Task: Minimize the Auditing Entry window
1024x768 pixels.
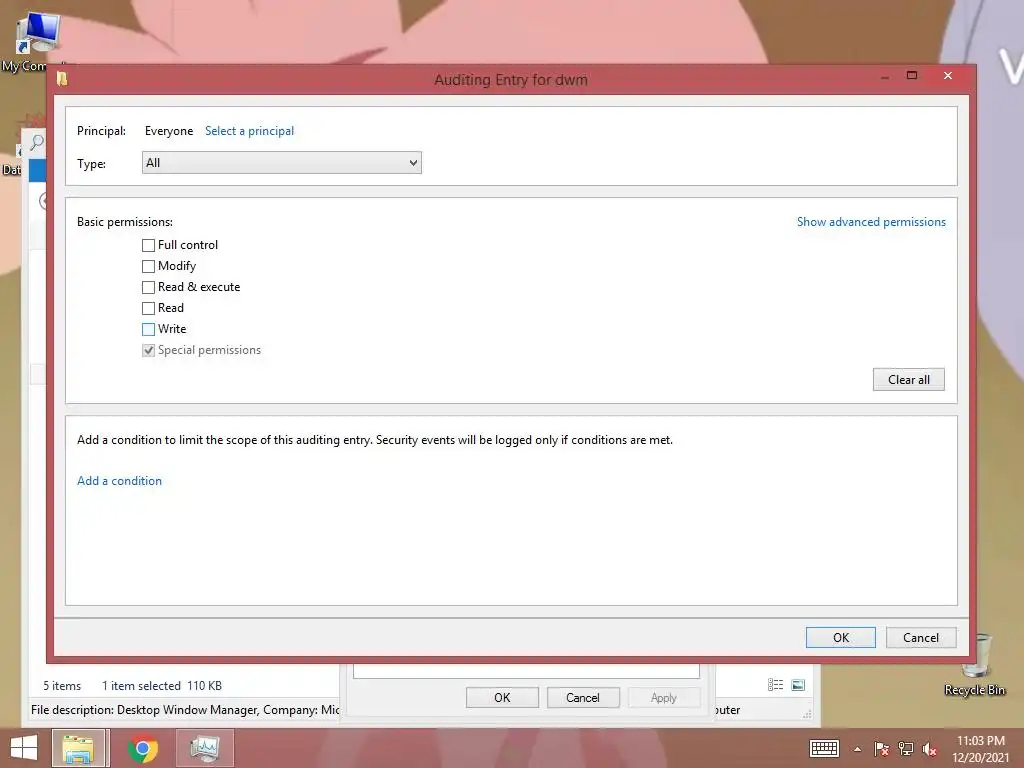Action: 885,77
